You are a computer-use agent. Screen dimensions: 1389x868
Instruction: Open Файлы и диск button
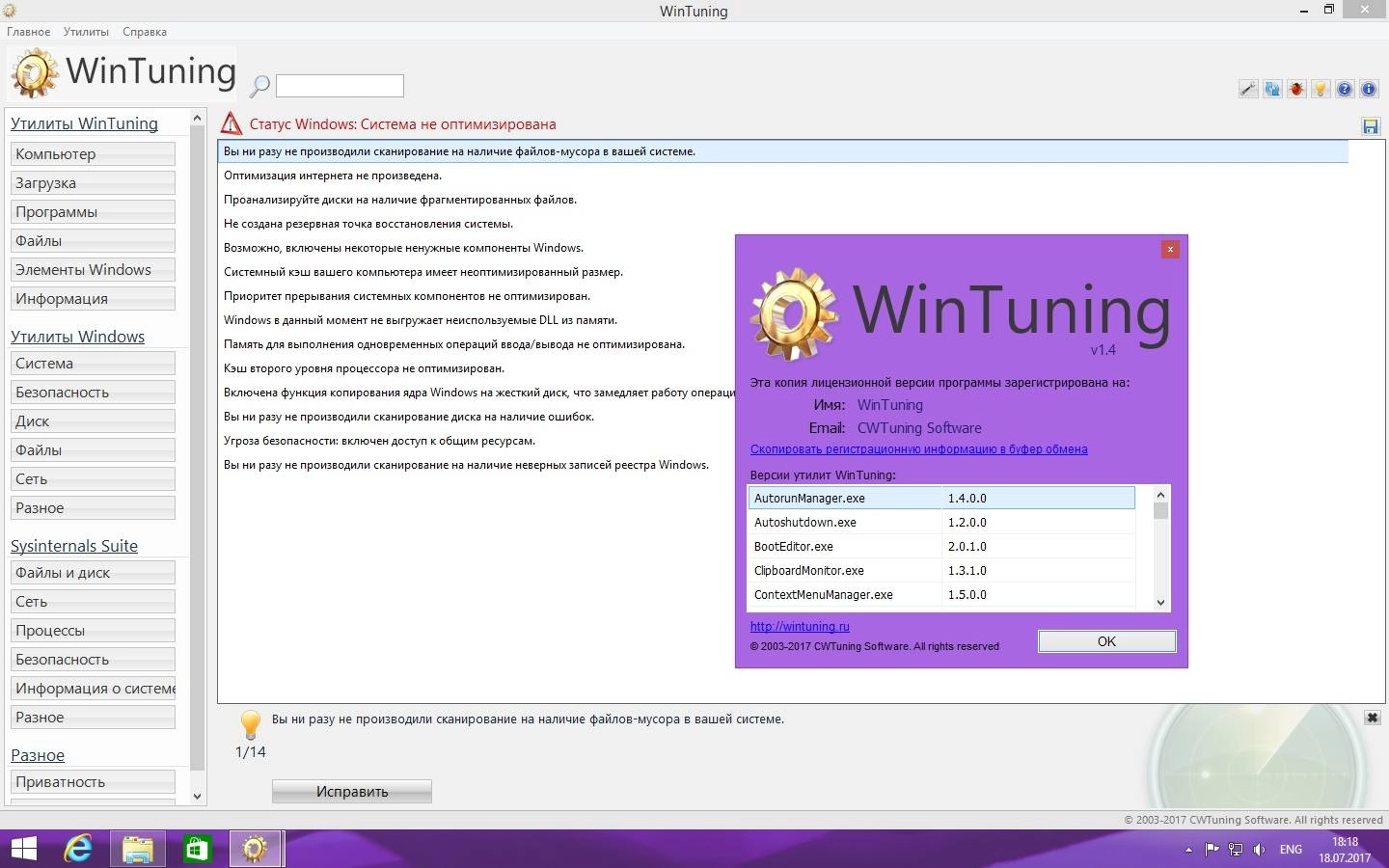pyautogui.click(x=93, y=572)
